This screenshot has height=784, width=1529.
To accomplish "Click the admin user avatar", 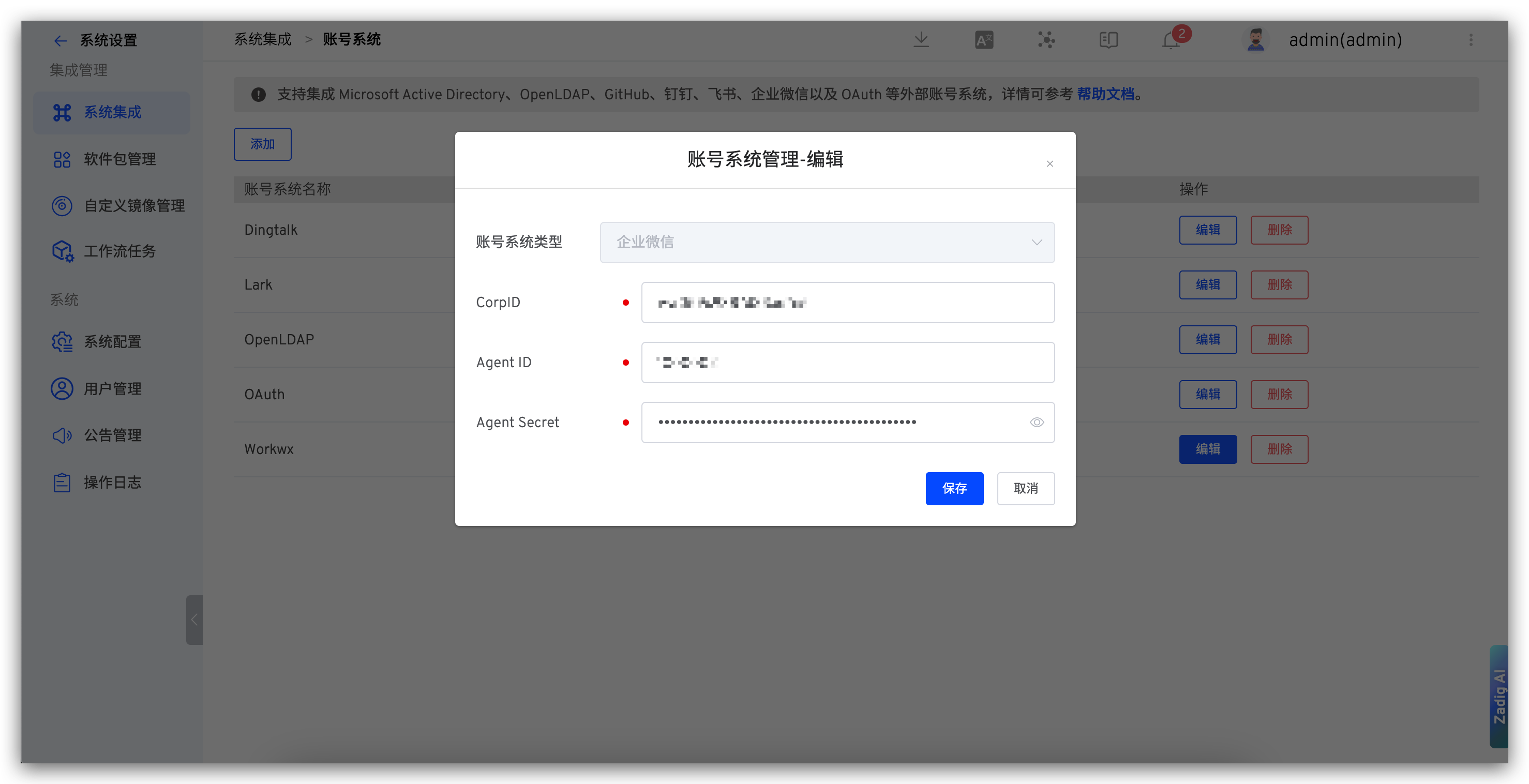I will click(x=1255, y=40).
